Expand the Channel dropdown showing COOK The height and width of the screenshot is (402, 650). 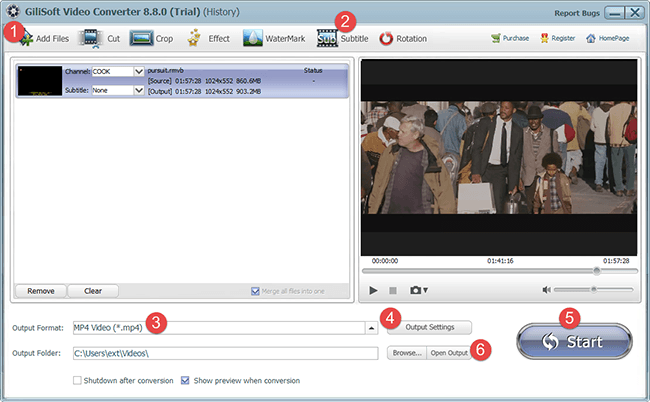139,72
